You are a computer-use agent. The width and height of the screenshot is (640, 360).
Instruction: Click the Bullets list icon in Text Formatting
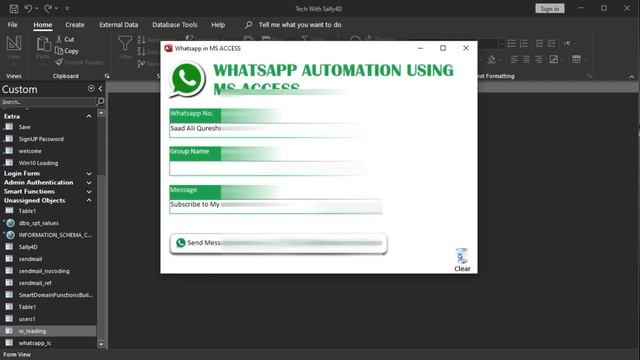click(511, 43)
